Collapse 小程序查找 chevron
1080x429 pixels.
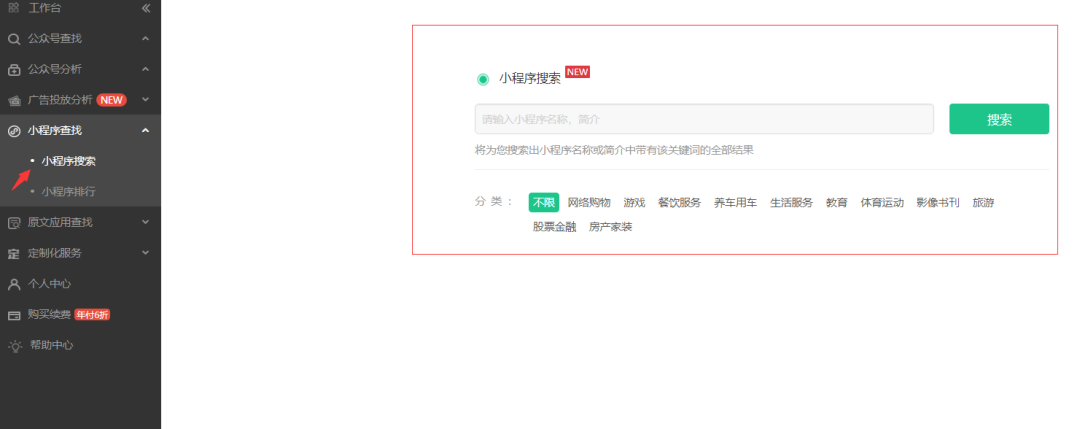point(145,130)
